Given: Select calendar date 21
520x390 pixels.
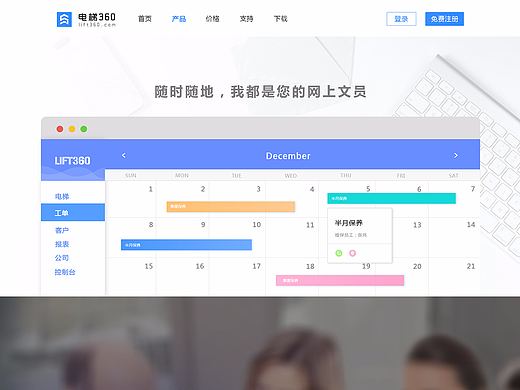Looking at the screenshot, I should click(x=471, y=266).
